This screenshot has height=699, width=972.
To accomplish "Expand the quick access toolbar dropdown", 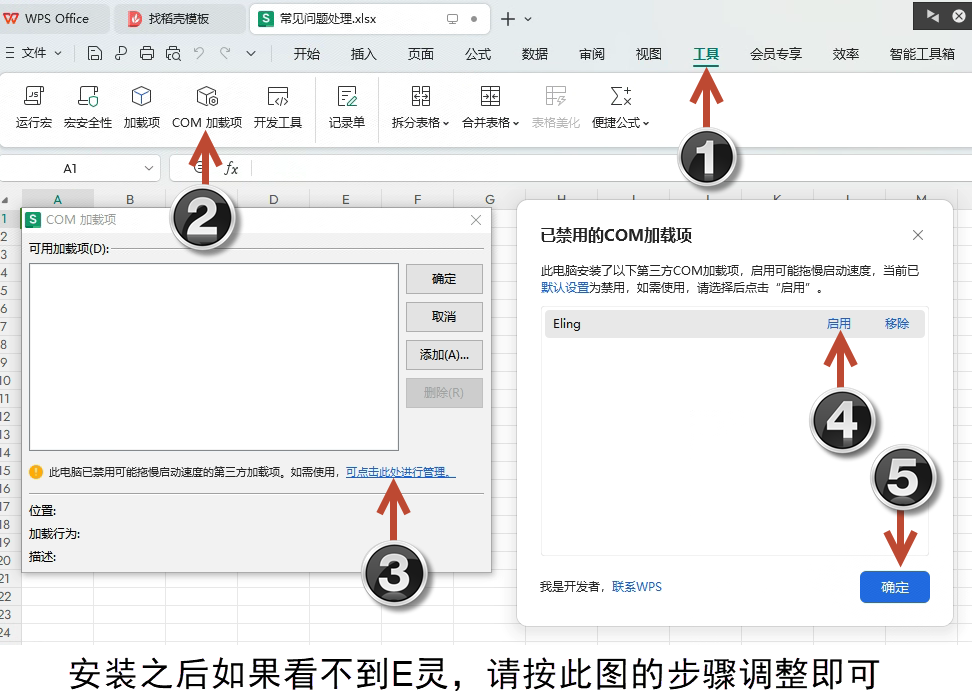I will click(251, 54).
